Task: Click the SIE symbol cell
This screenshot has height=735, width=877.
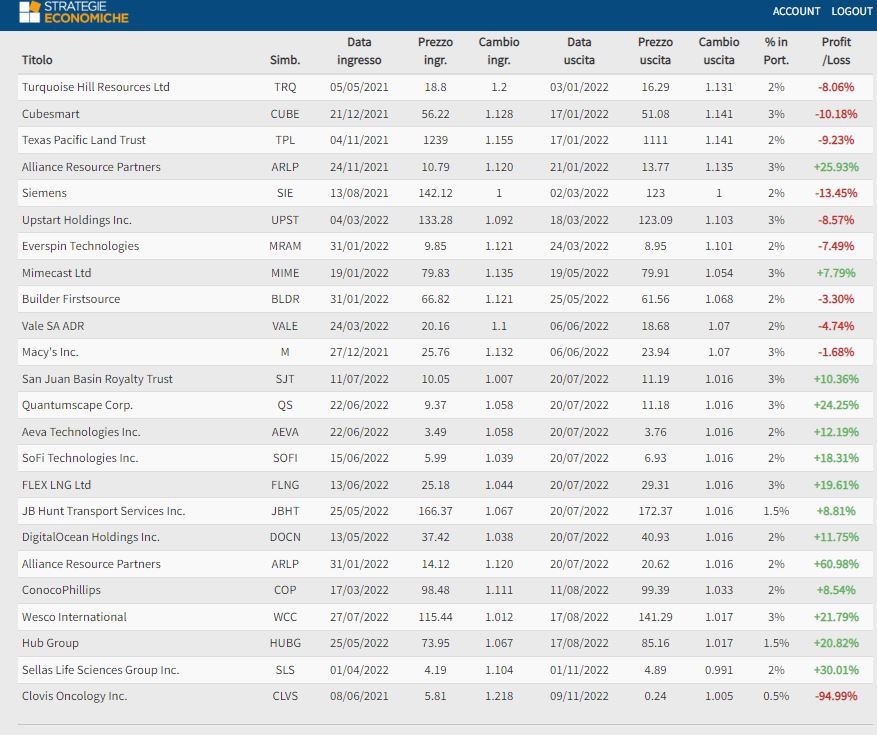Action: [x=285, y=193]
